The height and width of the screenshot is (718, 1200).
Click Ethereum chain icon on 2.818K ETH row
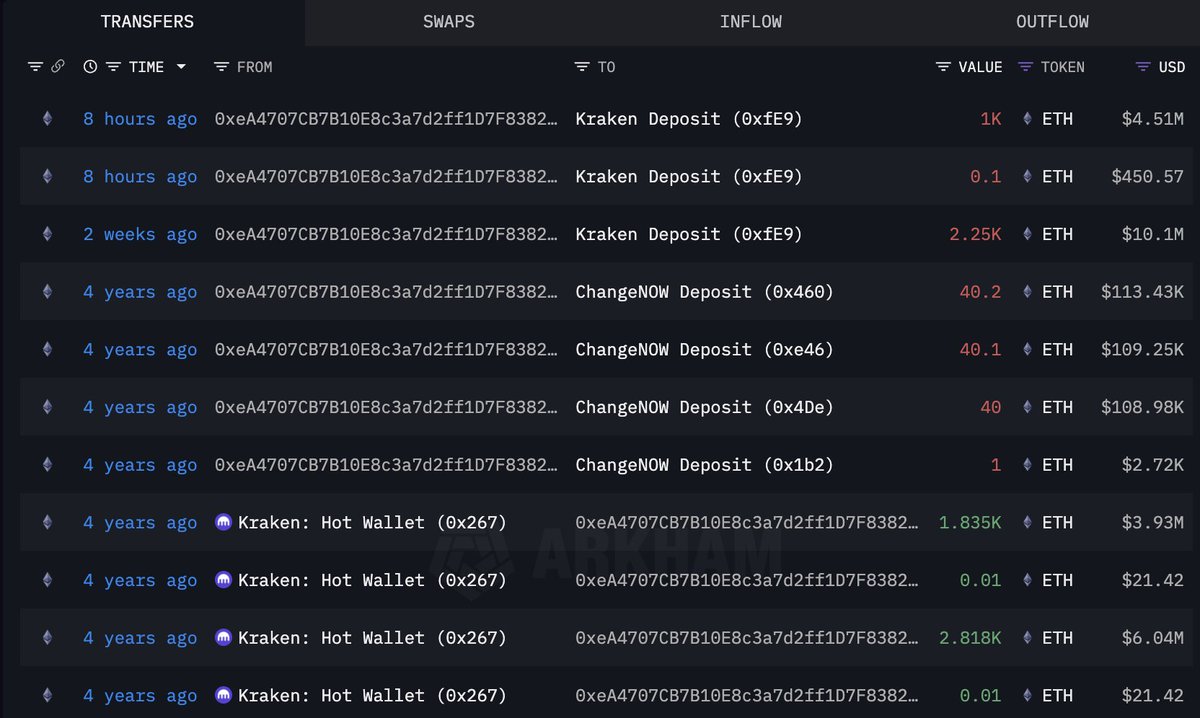(47, 638)
